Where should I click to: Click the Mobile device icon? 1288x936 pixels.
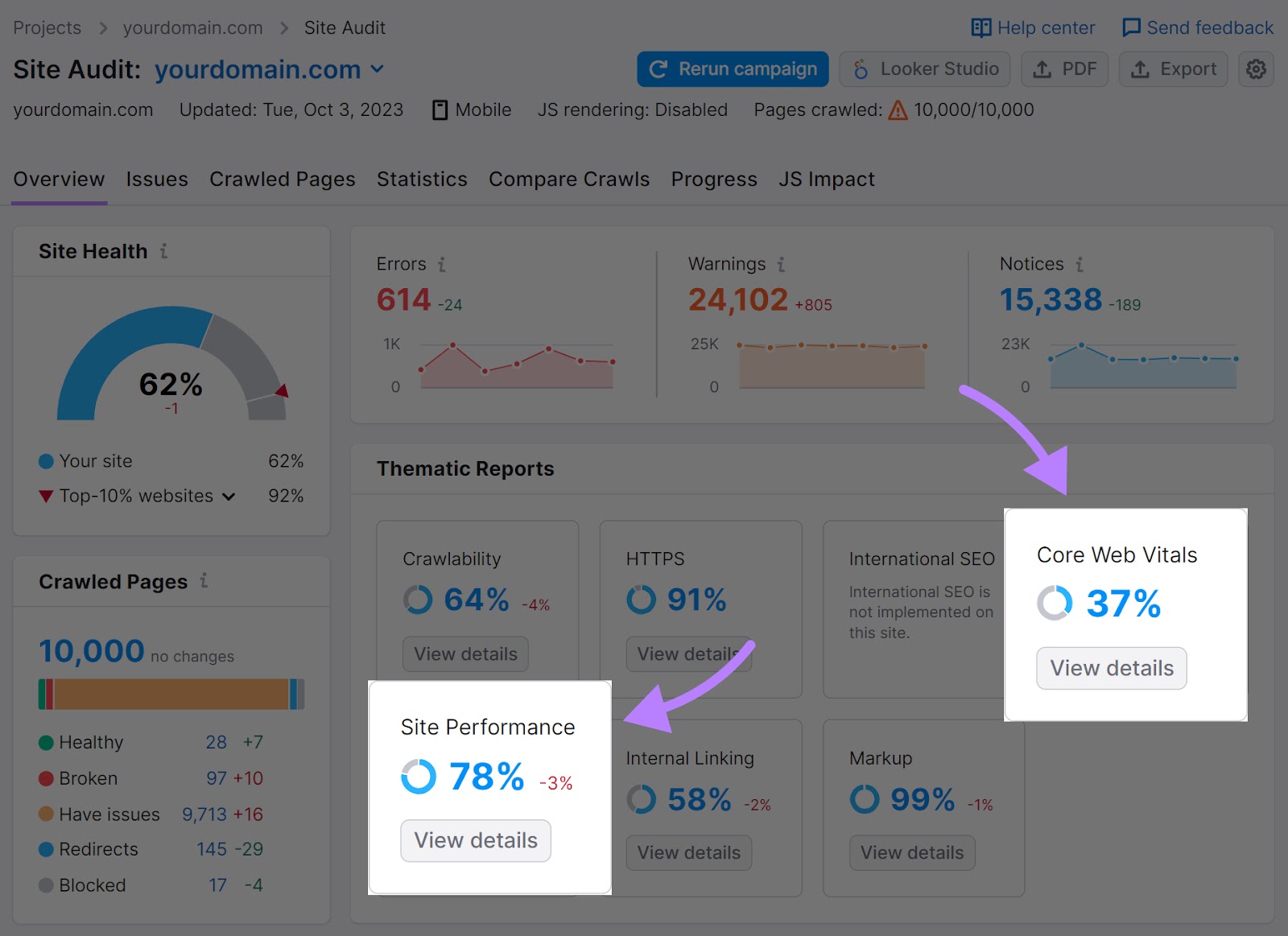click(440, 109)
